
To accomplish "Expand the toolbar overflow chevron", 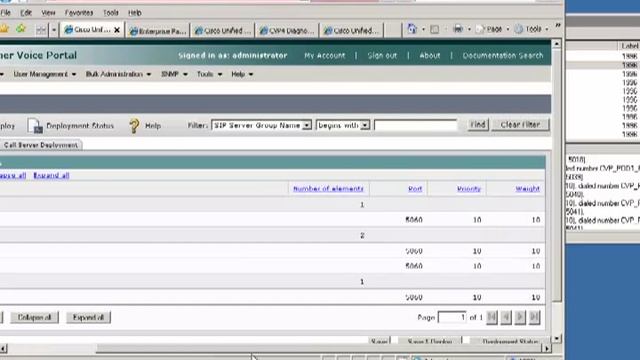I will point(558,26).
